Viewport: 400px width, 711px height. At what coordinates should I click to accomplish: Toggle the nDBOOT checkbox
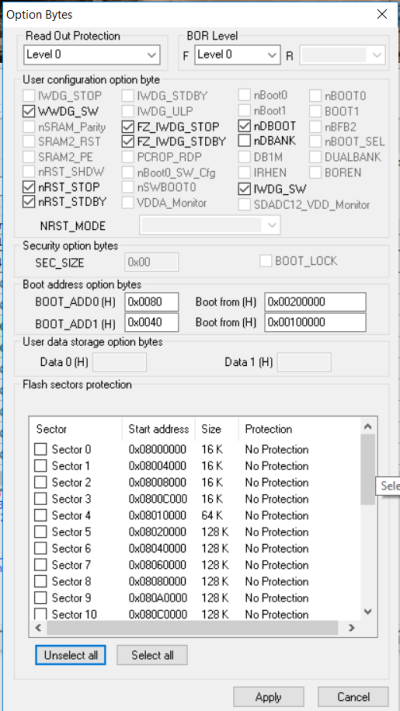coord(244,126)
